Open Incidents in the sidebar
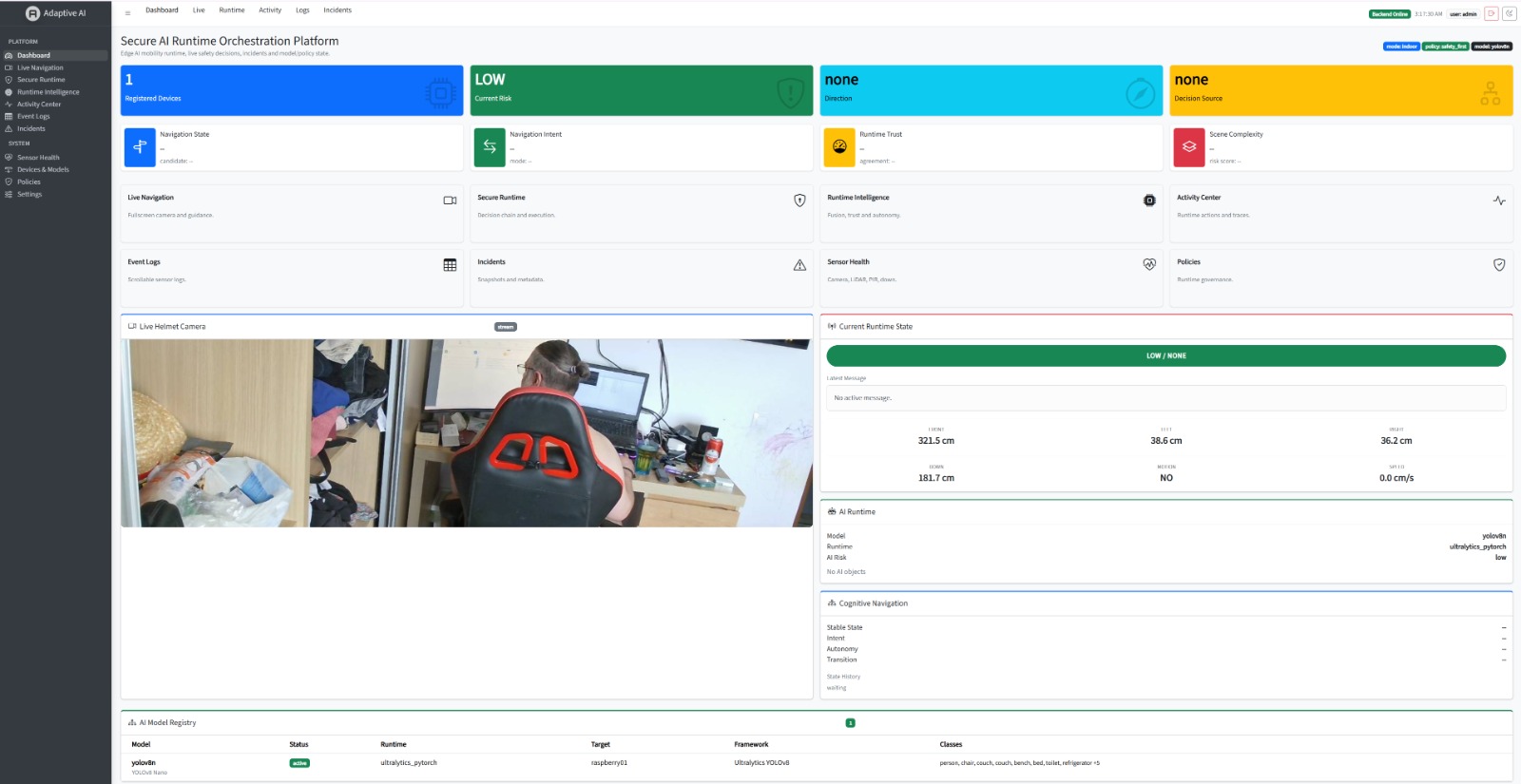The width and height of the screenshot is (1521, 784). click(x=55, y=128)
